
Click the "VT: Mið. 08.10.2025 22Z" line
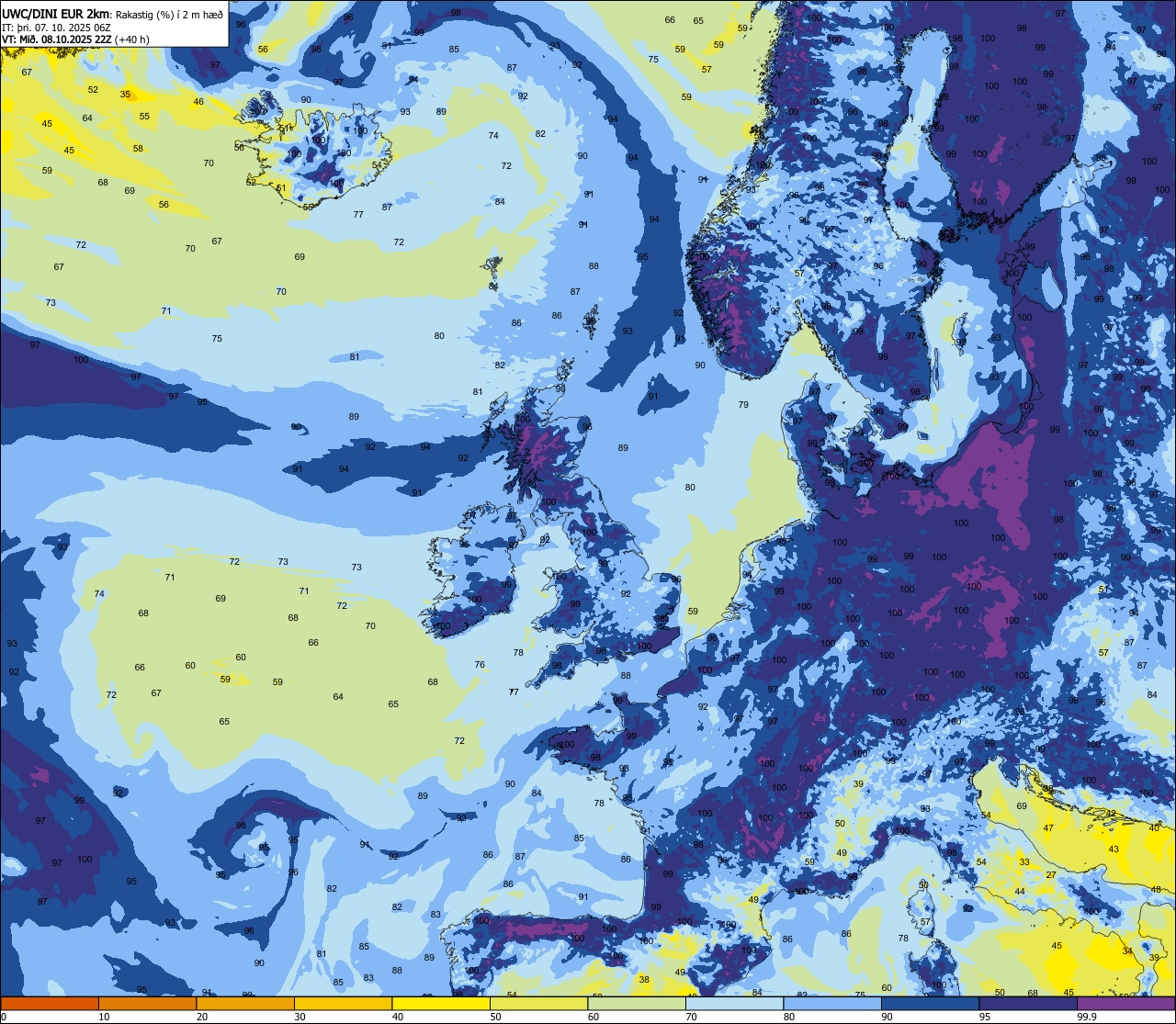coord(57,39)
